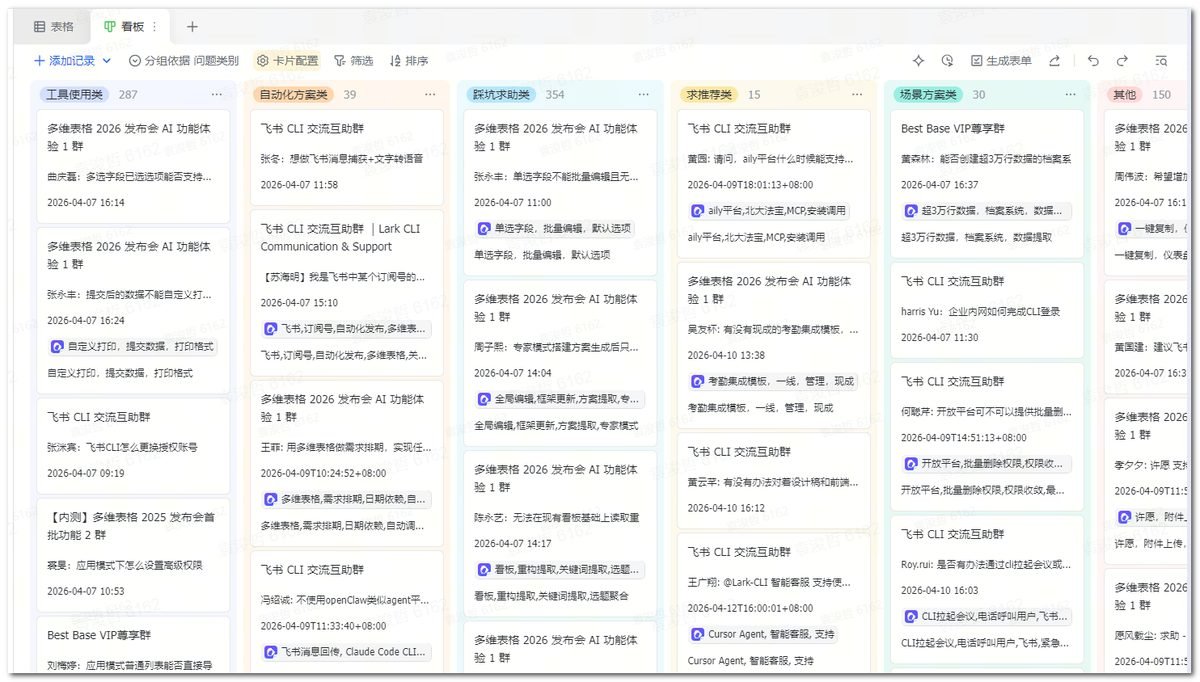This screenshot has width=1200, height=682.
Task: Open the 筛选 filter option
Action: click(x=353, y=61)
